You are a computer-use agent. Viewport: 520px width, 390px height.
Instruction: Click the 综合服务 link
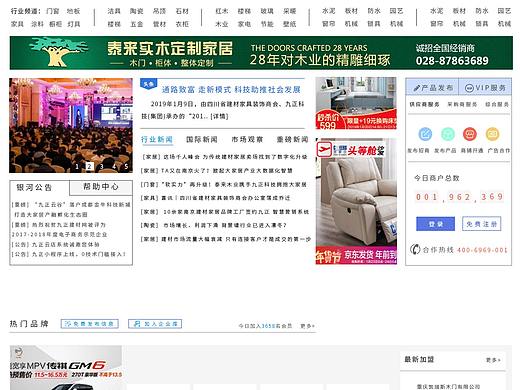(x=497, y=104)
